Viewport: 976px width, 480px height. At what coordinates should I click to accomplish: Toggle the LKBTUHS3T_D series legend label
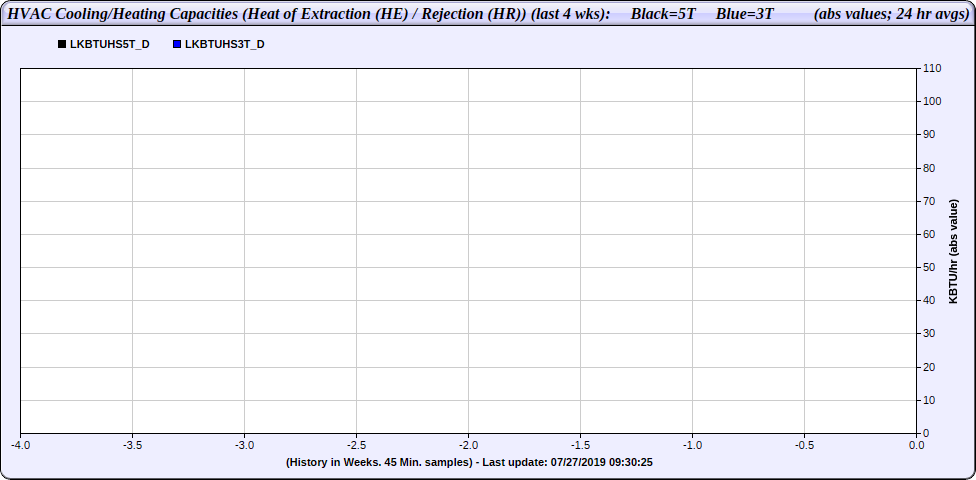(x=225, y=45)
